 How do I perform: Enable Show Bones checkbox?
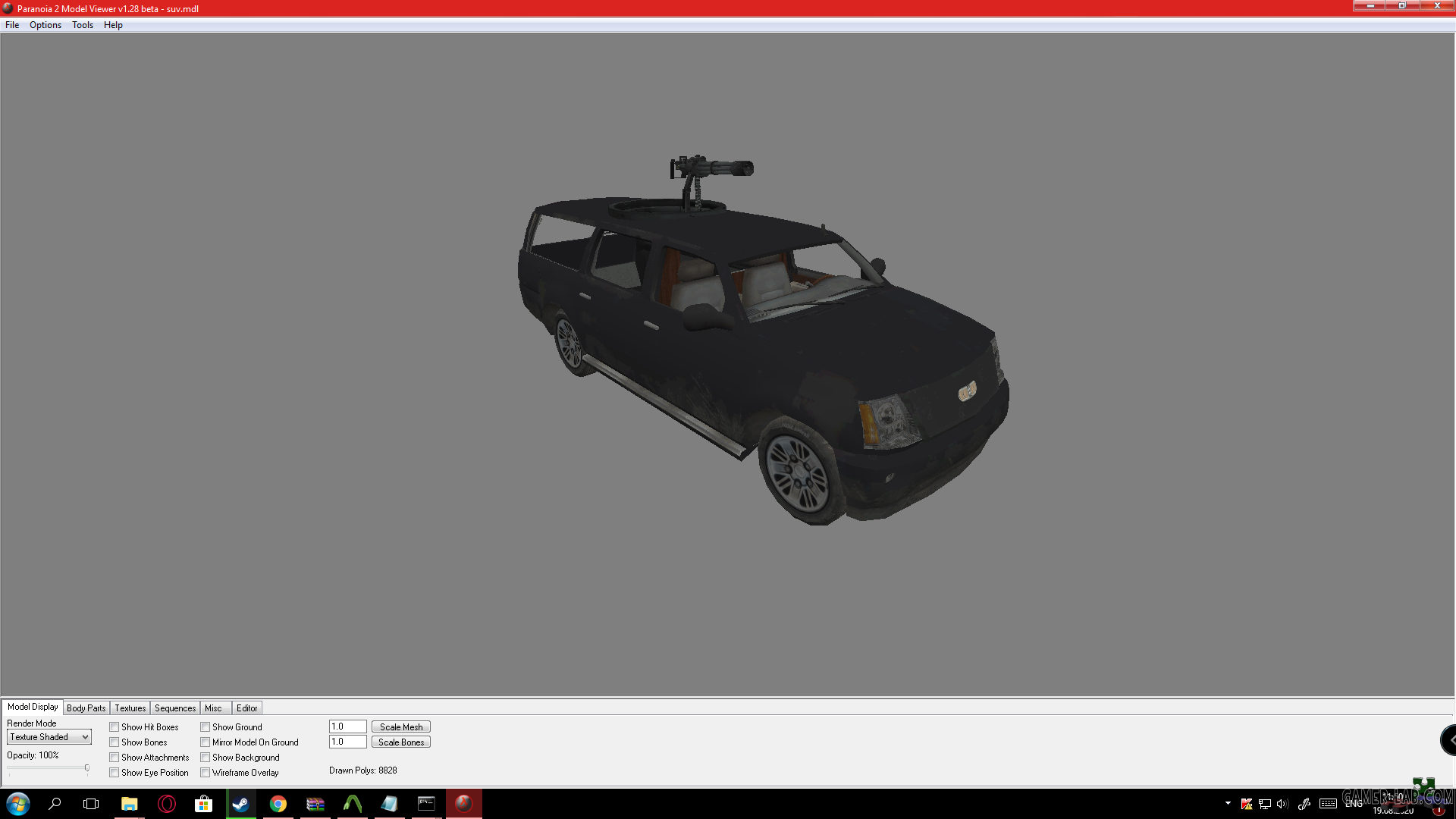[x=114, y=742]
